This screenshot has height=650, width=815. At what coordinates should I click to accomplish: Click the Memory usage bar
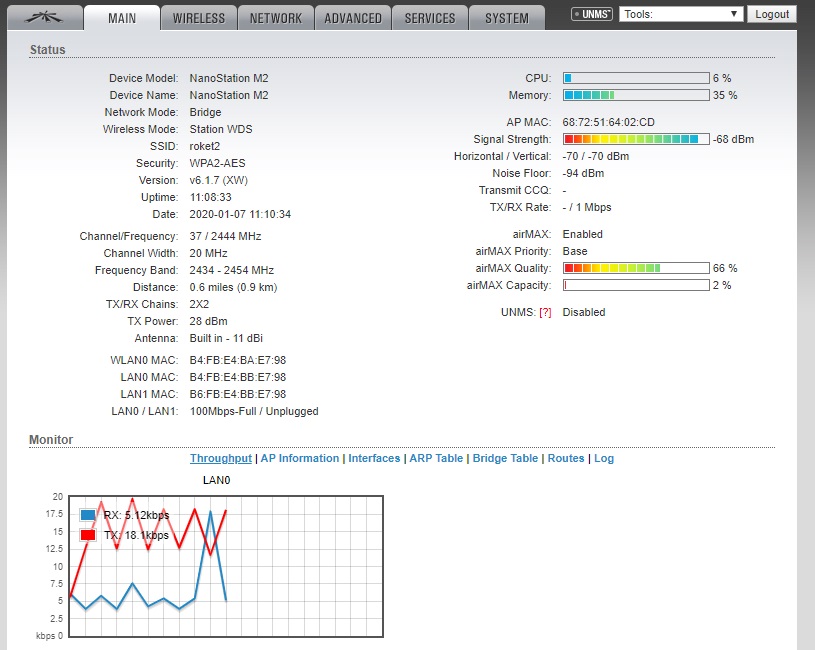pos(636,95)
